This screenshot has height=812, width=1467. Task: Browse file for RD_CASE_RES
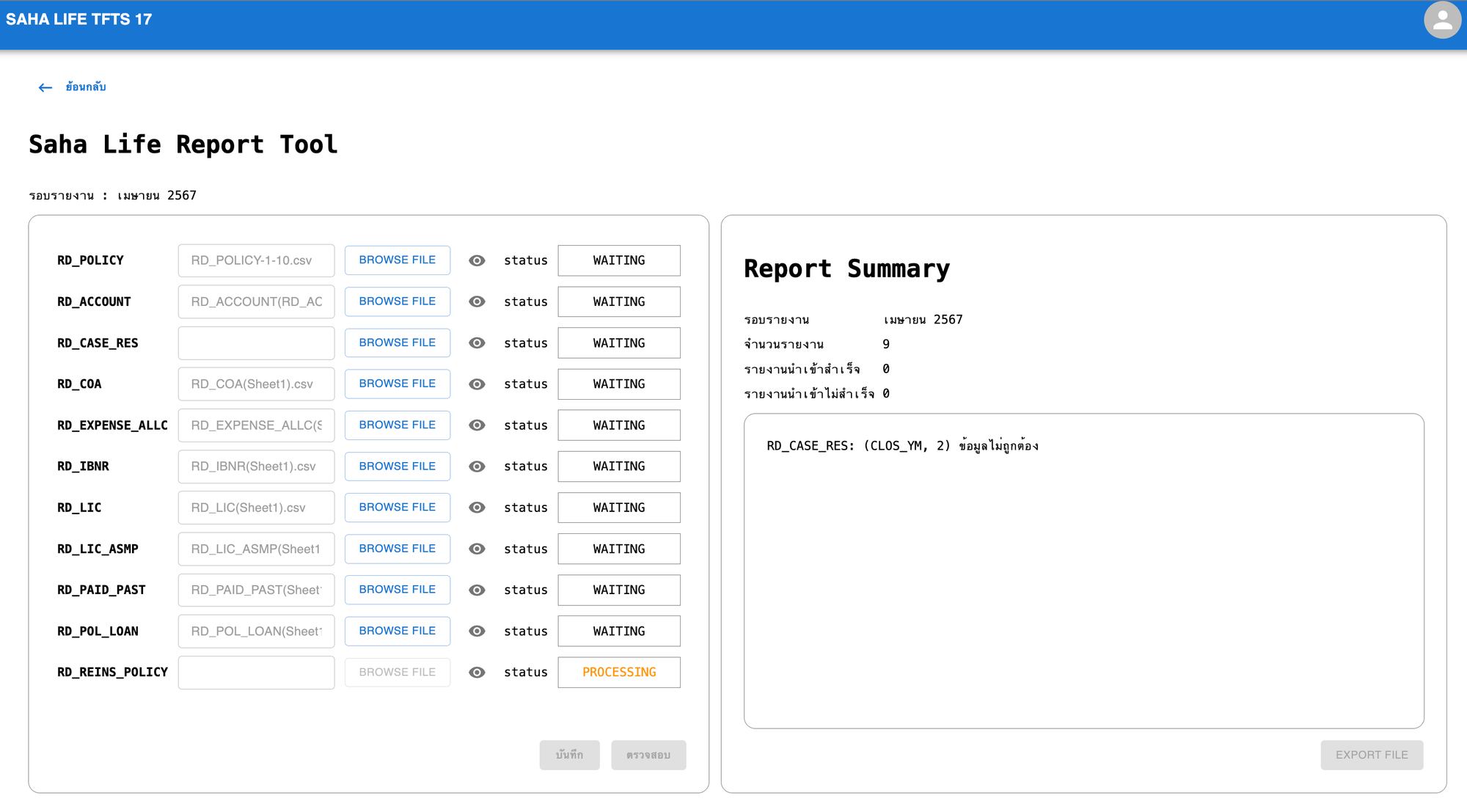pyautogui.click(x=397, y=343)
